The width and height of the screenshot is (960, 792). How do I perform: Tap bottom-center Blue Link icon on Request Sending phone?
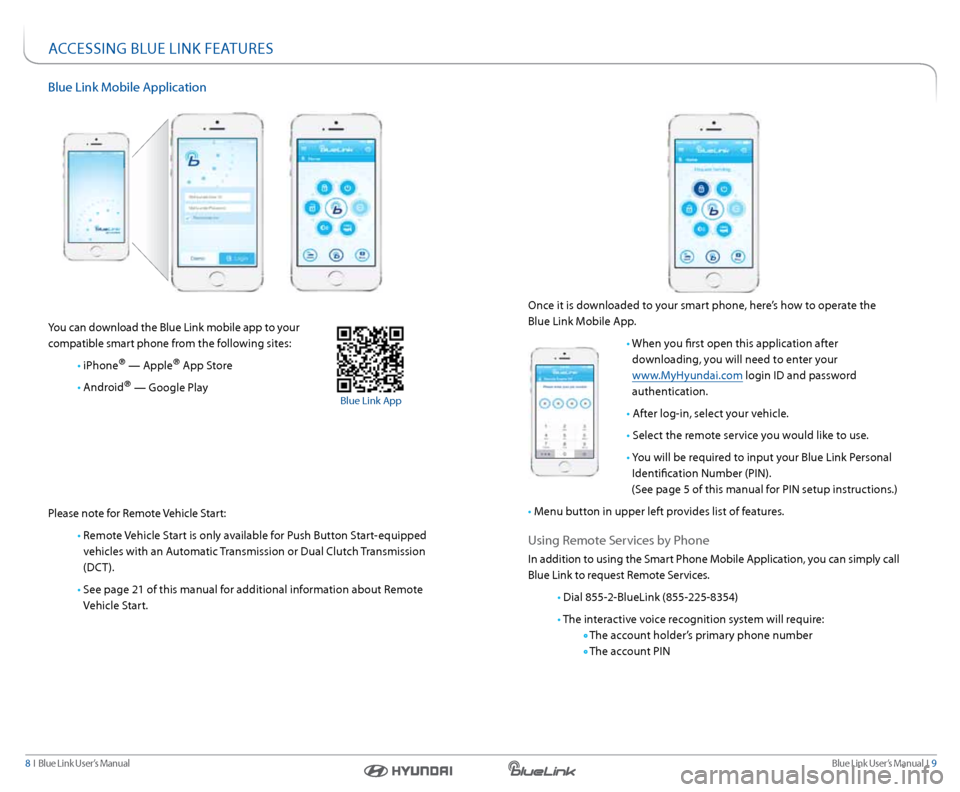pos(713,257)
